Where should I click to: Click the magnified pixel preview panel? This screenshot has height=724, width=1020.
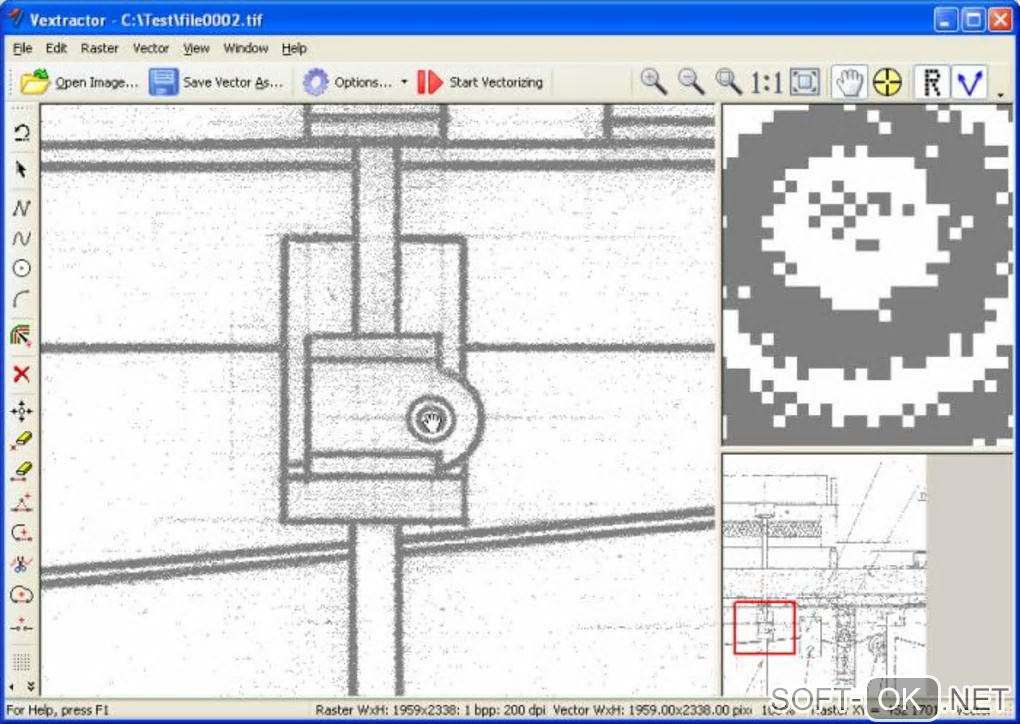pyautogui.click(x=867, y=275)
